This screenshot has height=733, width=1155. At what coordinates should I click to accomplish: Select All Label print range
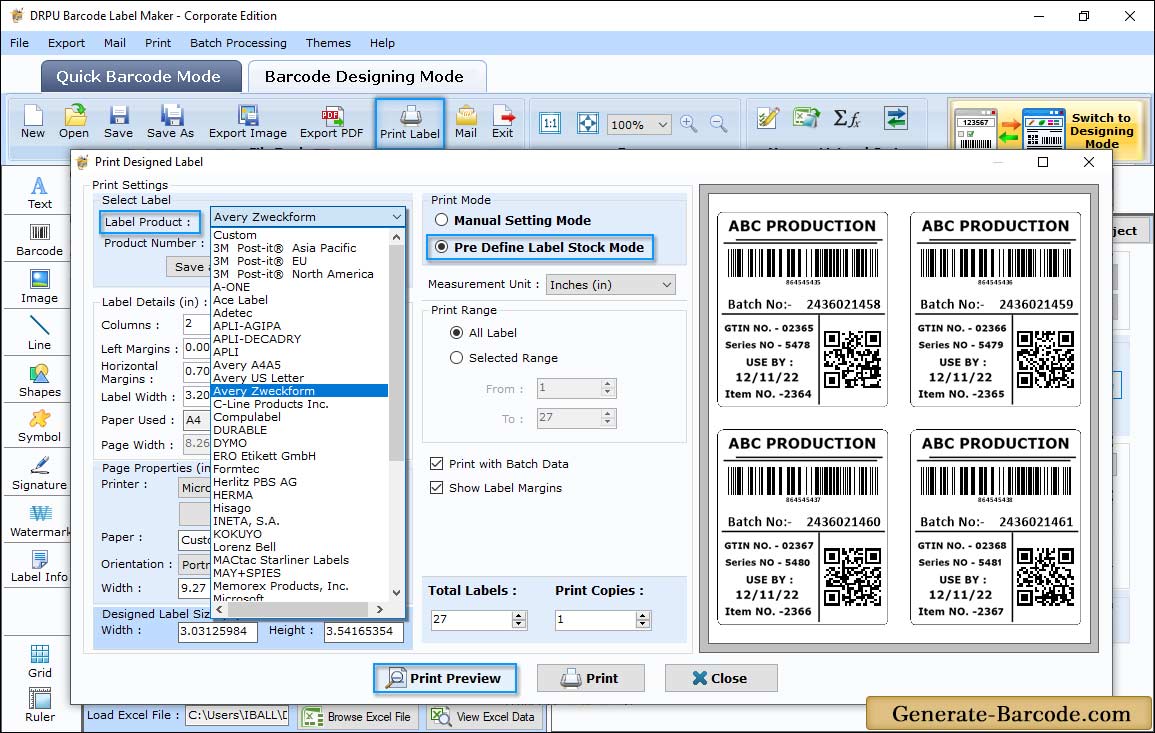click(457, 333)
